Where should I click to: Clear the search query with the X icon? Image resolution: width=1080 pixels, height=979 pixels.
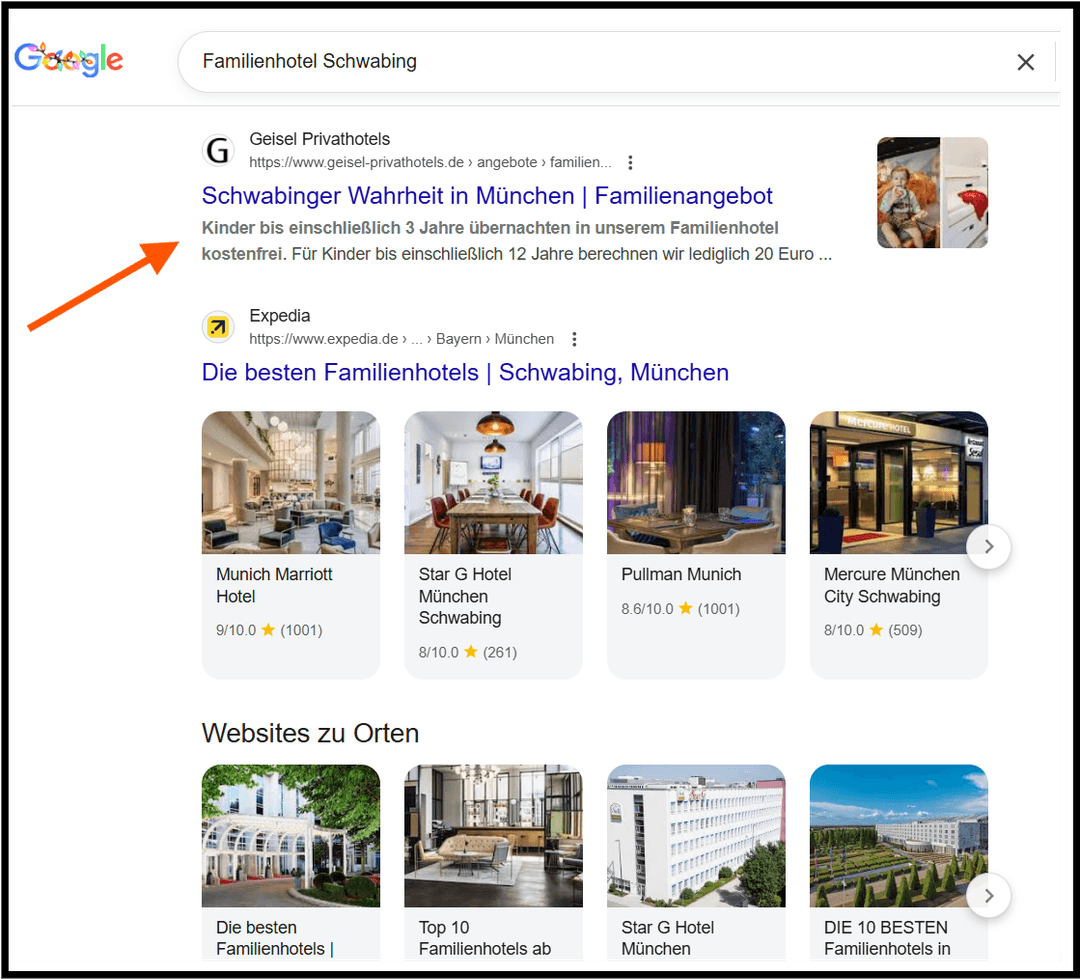click(x=1026, y=62)
